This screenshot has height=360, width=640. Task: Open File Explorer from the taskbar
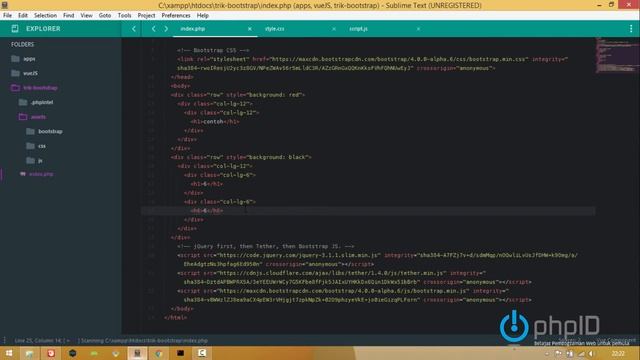click(x=29, y=353)
